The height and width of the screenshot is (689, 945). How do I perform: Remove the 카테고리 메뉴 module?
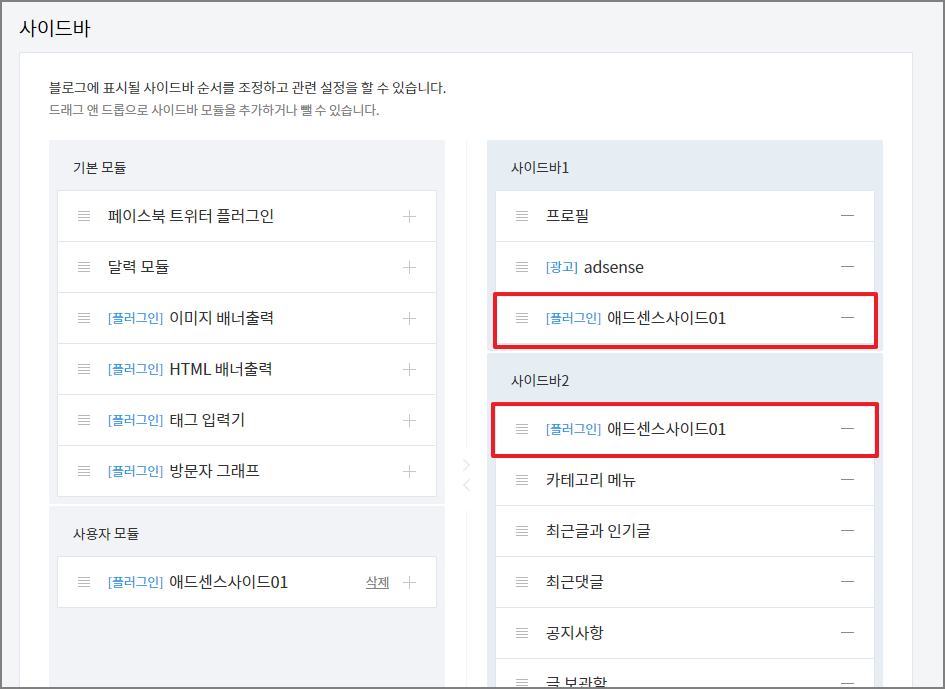click(847, 479)
